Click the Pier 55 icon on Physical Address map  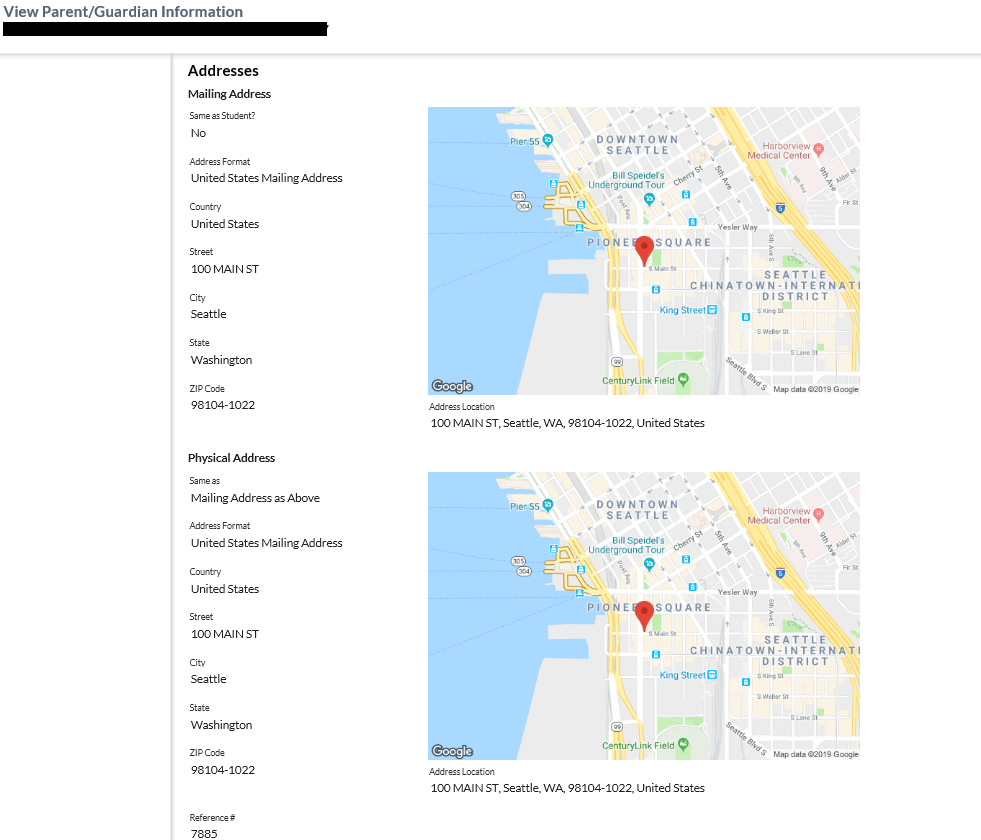[547, 506]
